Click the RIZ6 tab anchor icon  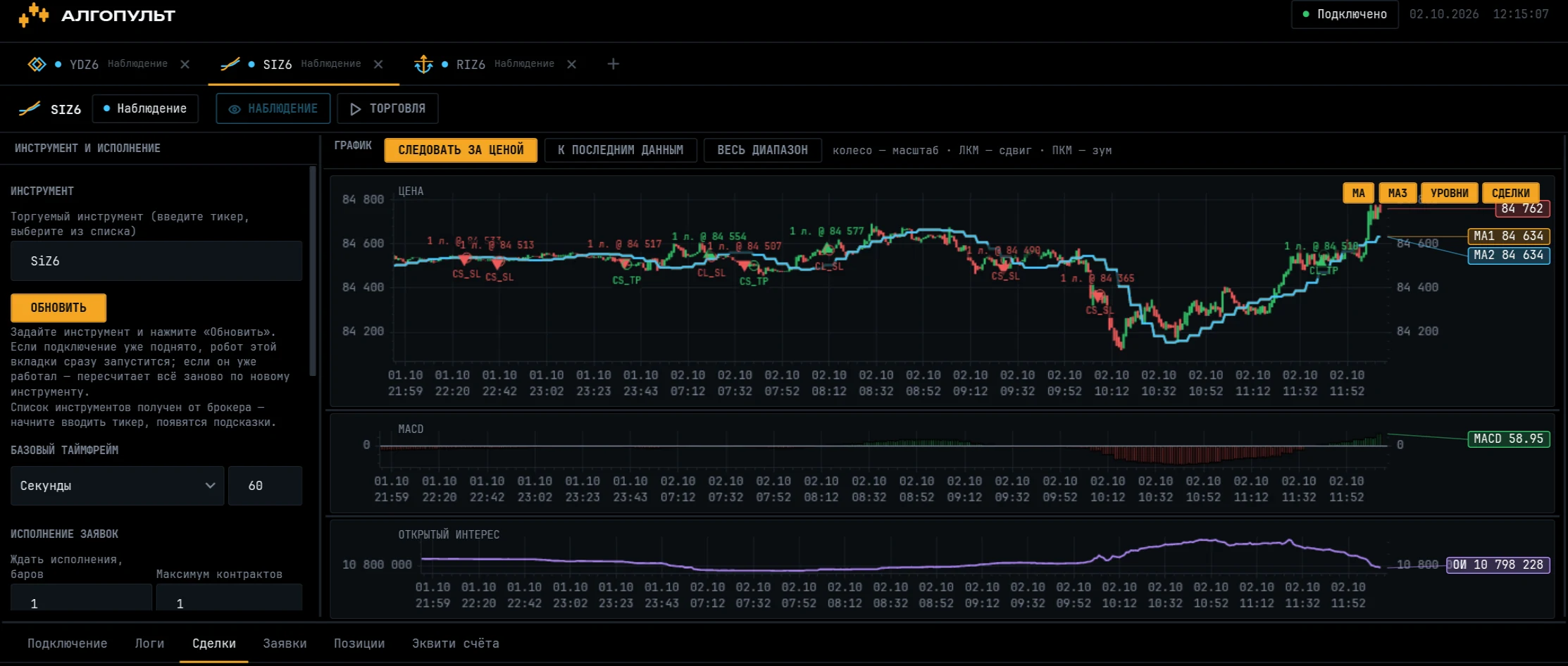click(x=423, y=64)
